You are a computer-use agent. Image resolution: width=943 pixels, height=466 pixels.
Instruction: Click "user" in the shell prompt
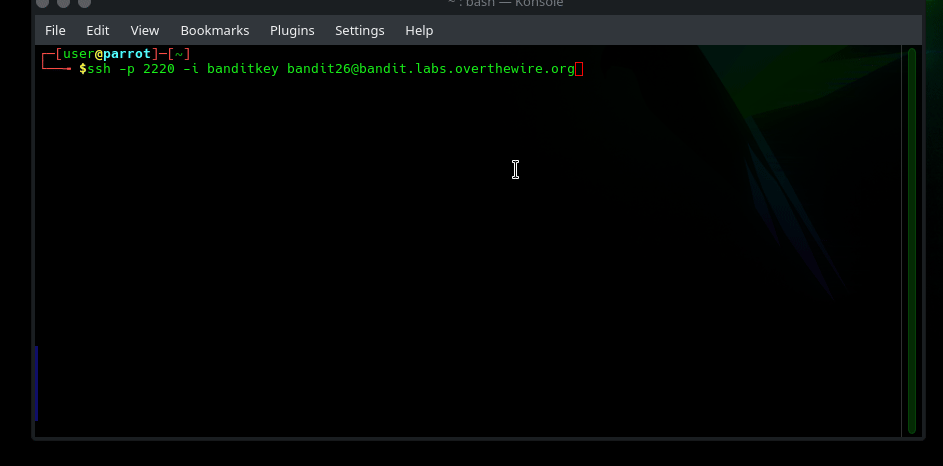(78, 54)
